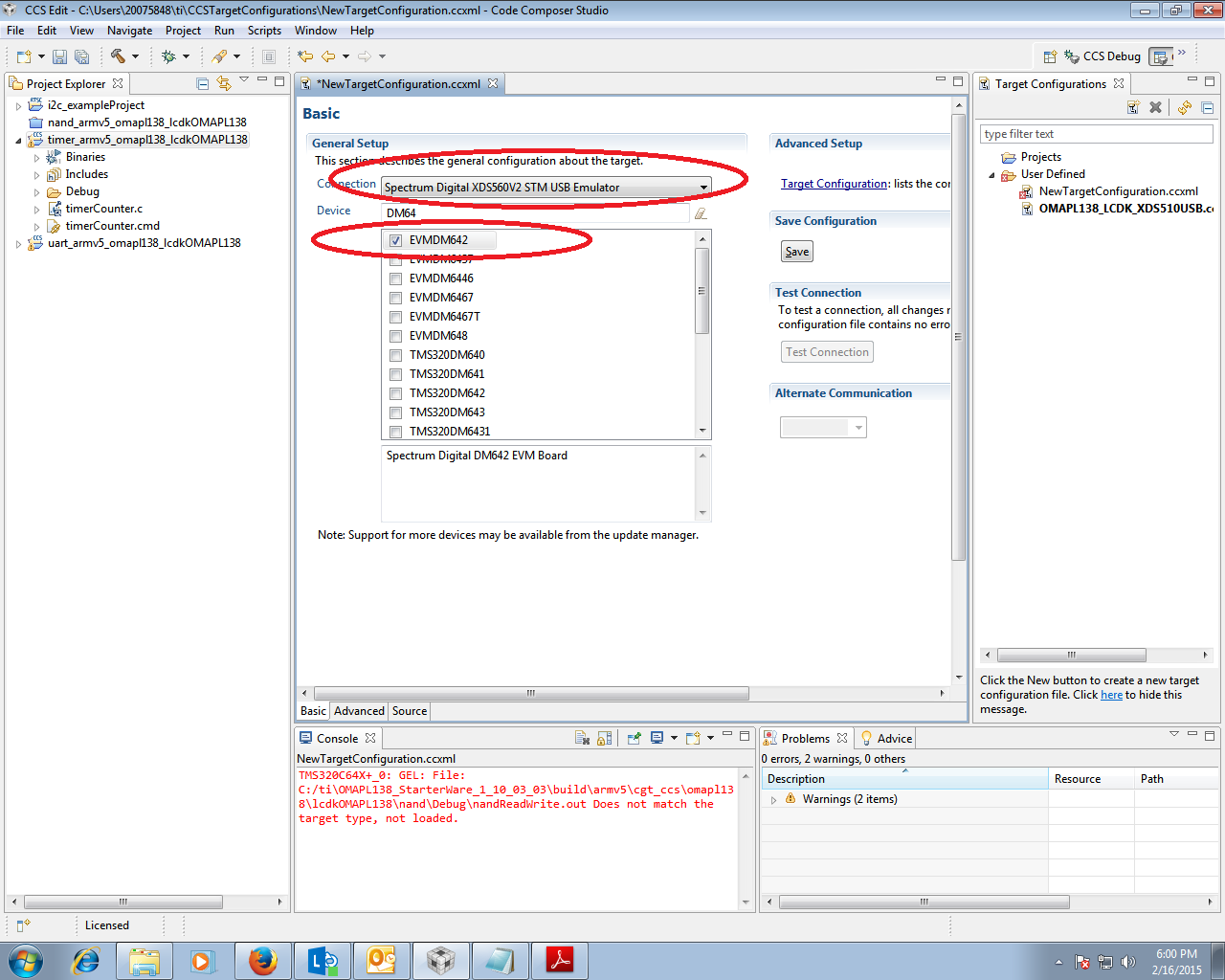Click the Windows Start button

click(x=26, y=960)
